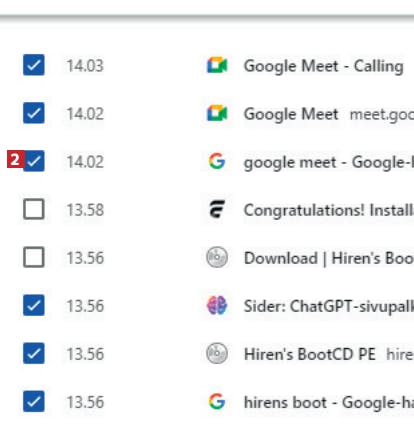Open the Sider: ChatGPT-sivupalkki entry
Screen dimensions: 414x426
(329, 306)
